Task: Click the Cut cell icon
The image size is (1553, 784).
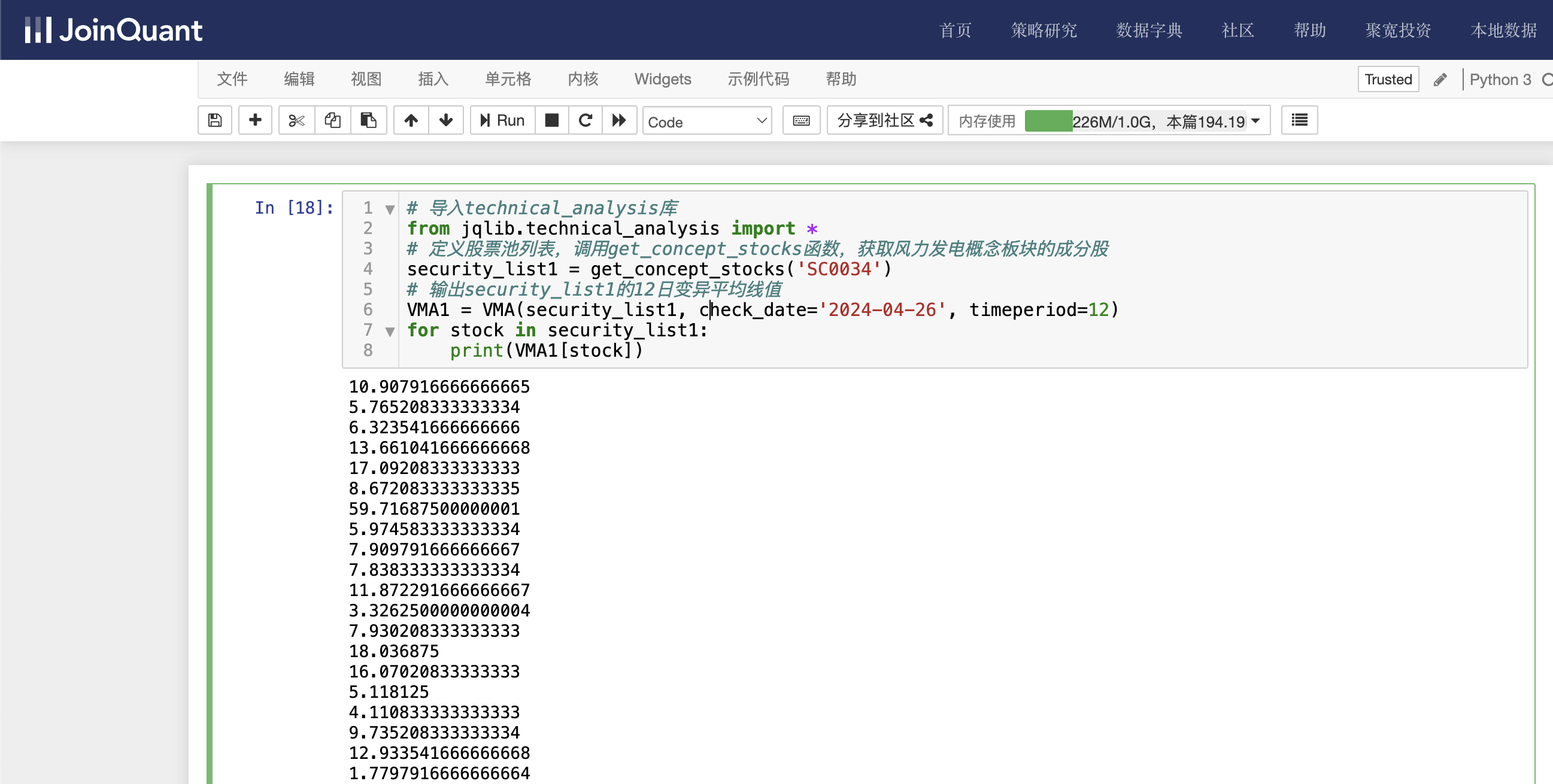Action: pos(296,121)
